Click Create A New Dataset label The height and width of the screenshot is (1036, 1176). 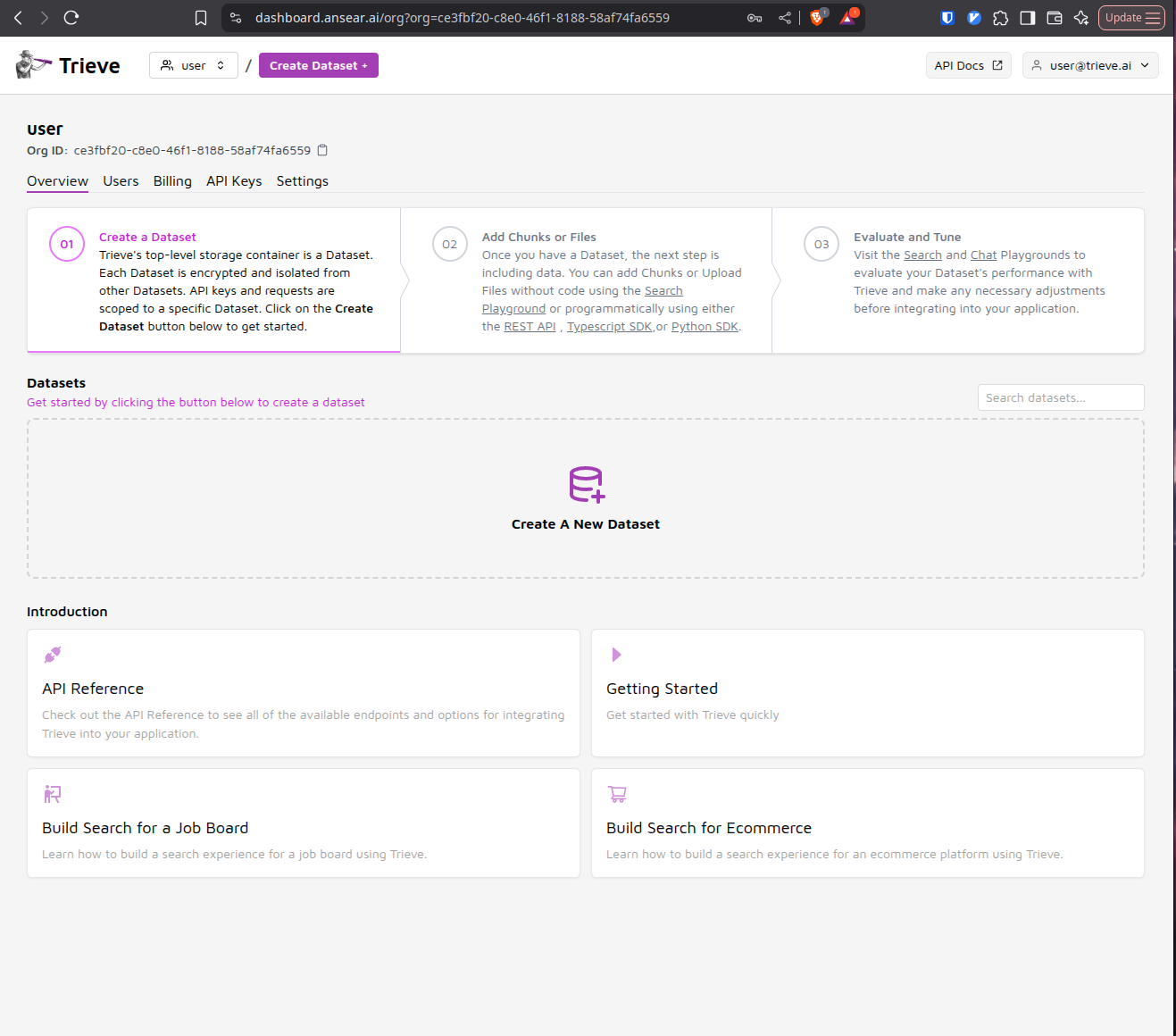(x=586, y=524)
